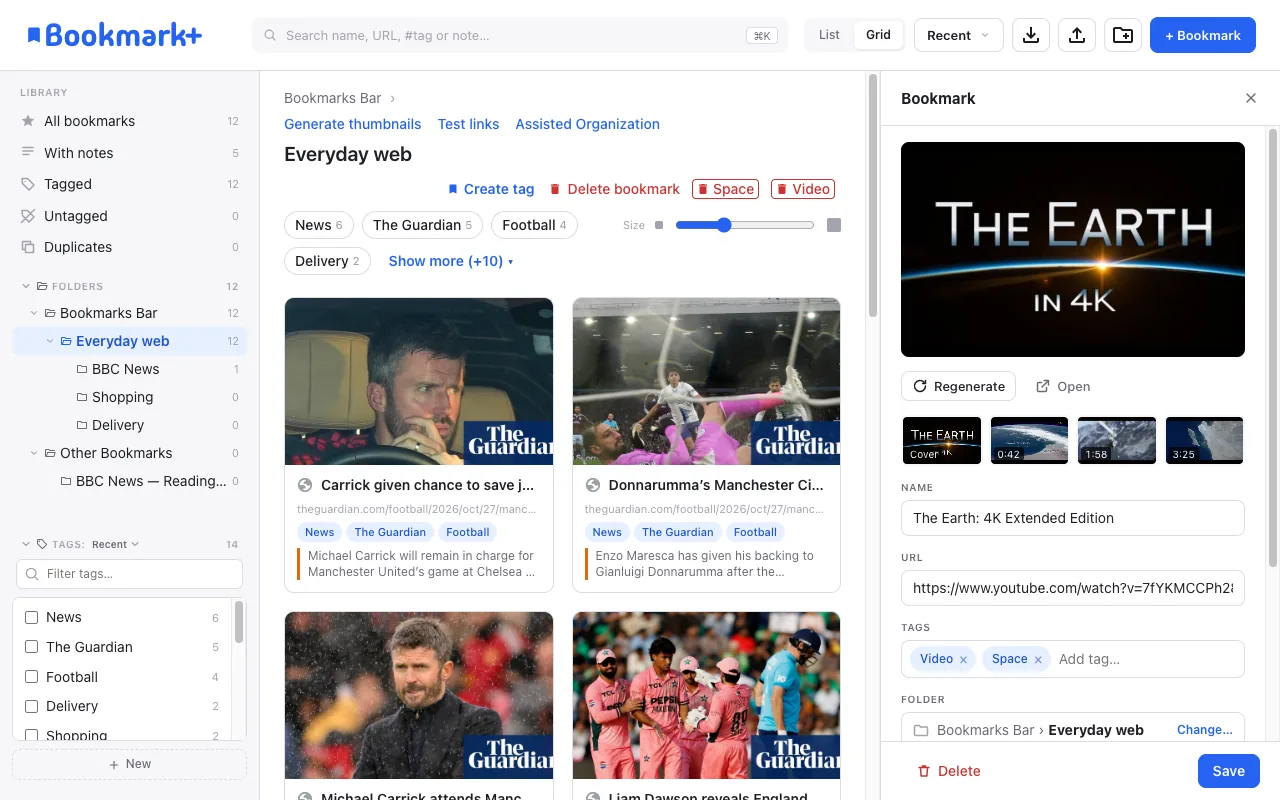1280x800 pixels.
Task: Switch to List view
Action: (829, 35)
